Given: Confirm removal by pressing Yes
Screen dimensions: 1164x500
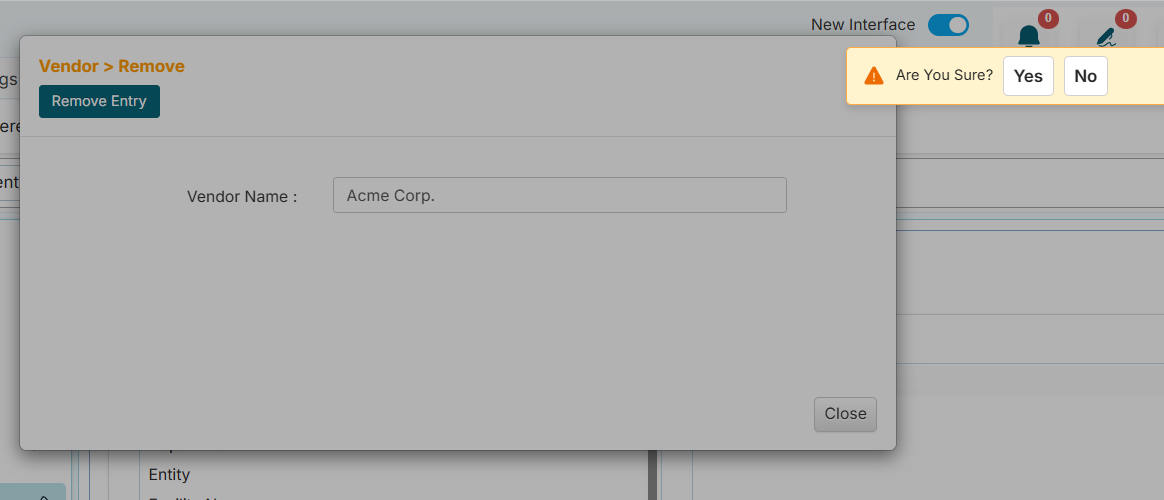Looking at the screenshot, I should point(1028,76).
